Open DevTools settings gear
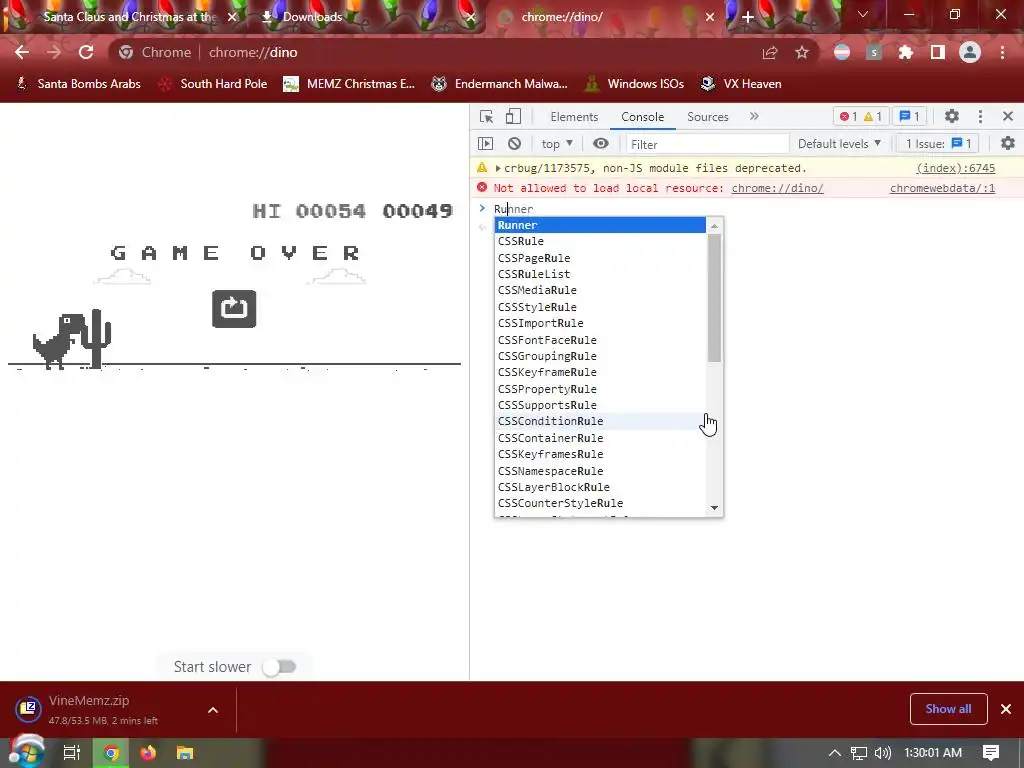This screenshot has width=1024, height=768. [952, 116]
